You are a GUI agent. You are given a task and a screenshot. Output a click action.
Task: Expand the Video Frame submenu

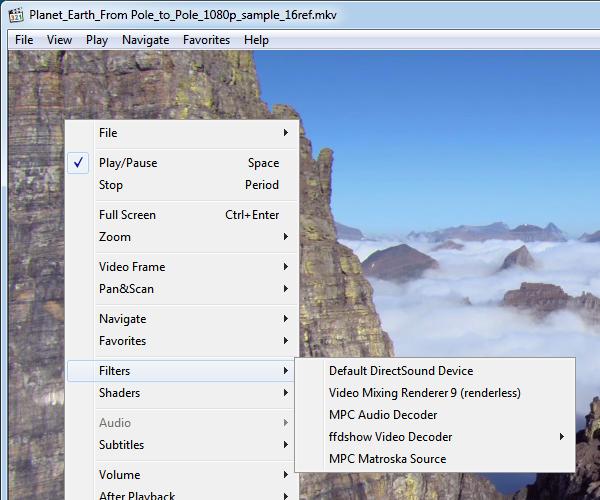182,267
